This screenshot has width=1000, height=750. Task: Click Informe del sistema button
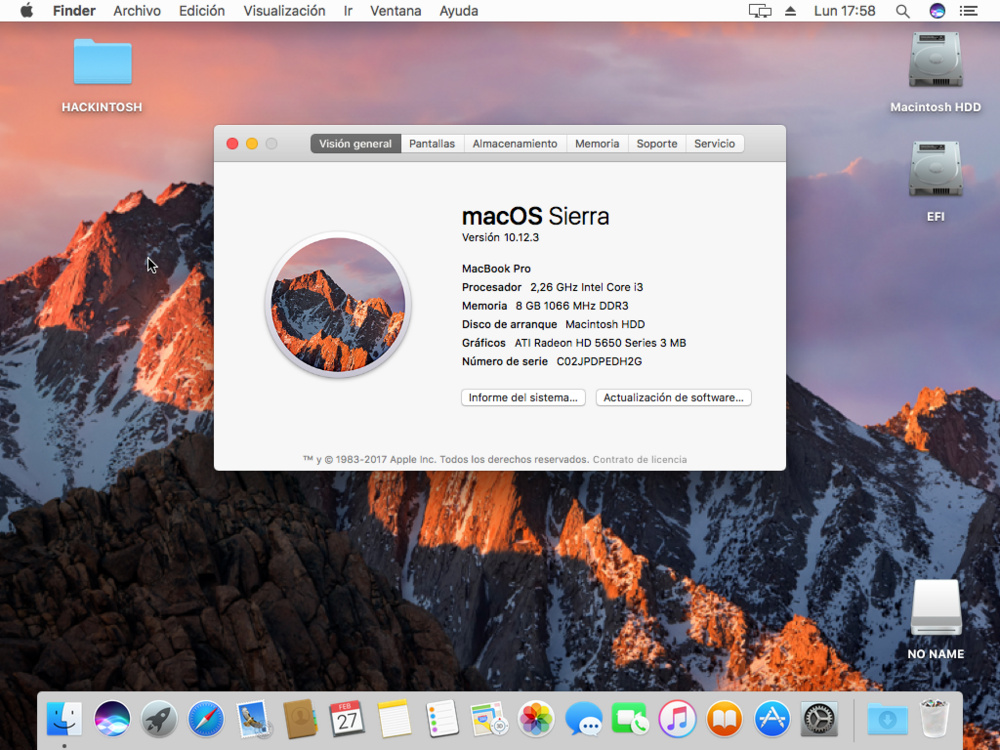[523, 397]
